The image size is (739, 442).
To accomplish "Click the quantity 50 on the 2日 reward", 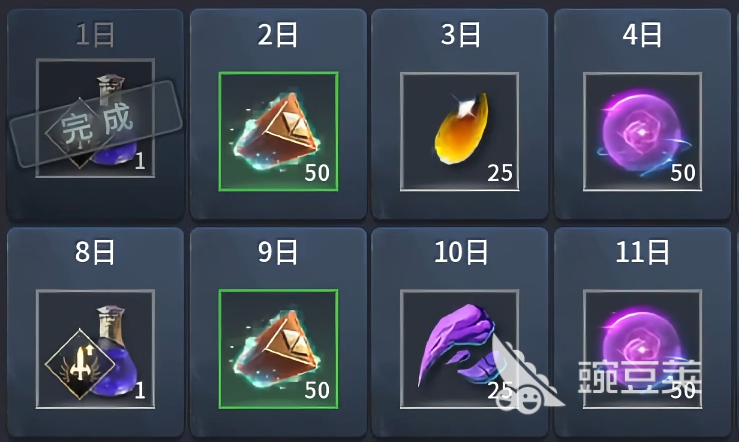I will (x=317, y=173).
